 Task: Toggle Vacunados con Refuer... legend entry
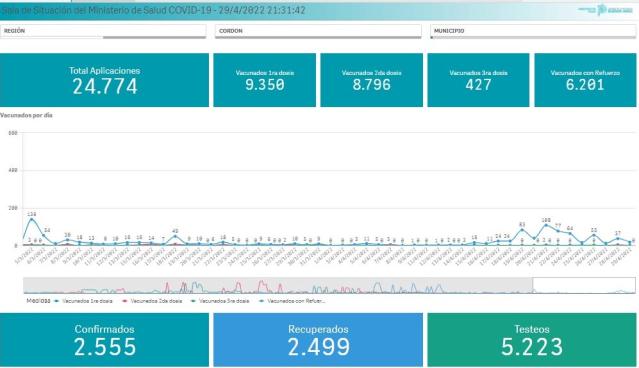click(x=292, y=301)
